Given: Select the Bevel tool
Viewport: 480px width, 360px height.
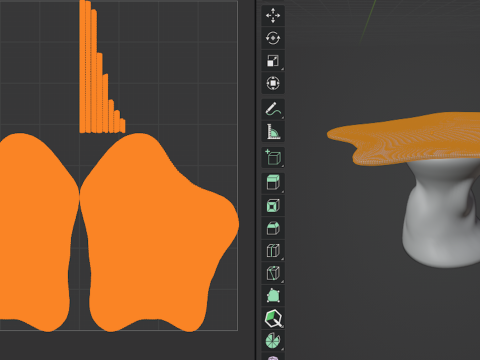Looking at the screenshot, I should coord(273,228).
